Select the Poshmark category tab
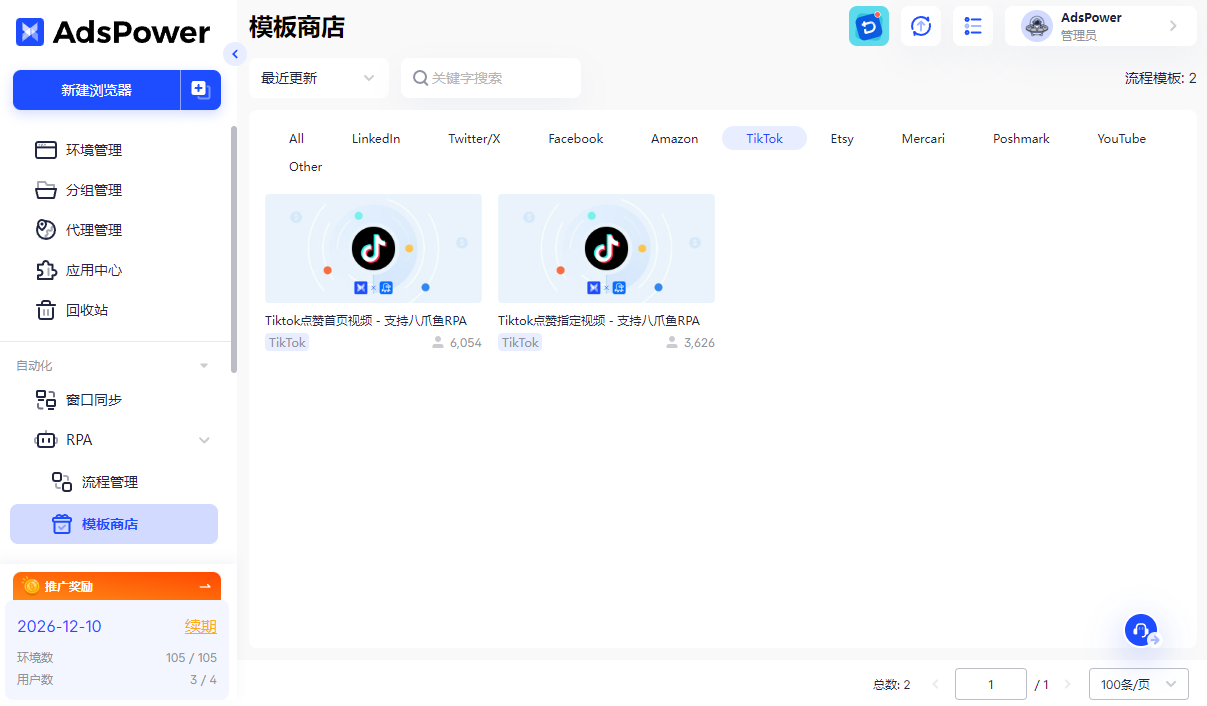The width and height of the screenshot is (1207, 706). tap(1021, 139)
